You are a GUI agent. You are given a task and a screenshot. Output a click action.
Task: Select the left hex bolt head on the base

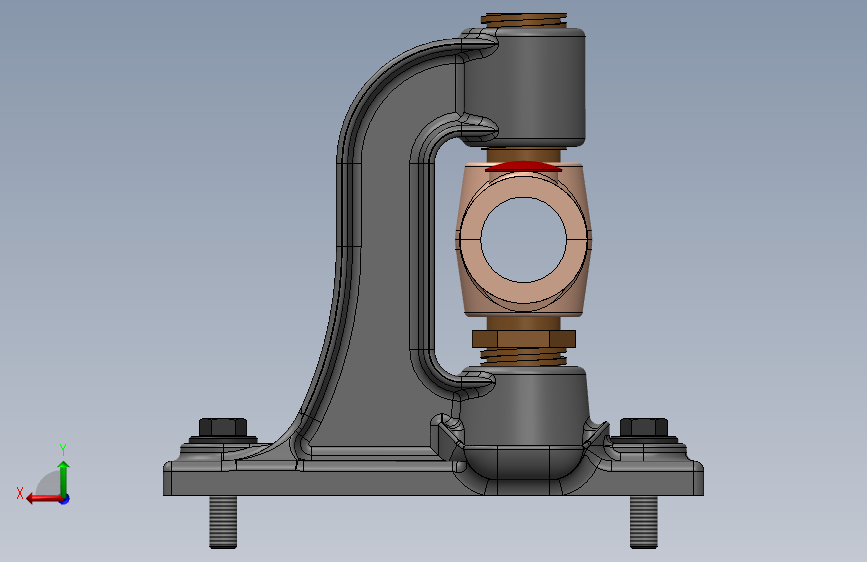pos(223,427)
